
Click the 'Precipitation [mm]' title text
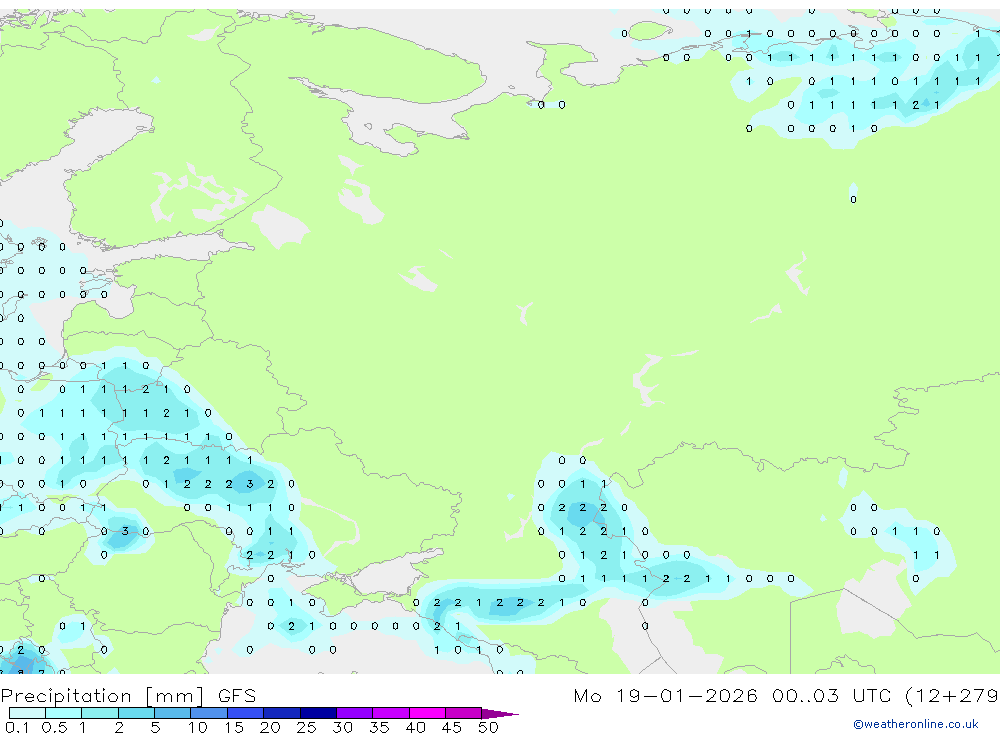tap(102, 696)
